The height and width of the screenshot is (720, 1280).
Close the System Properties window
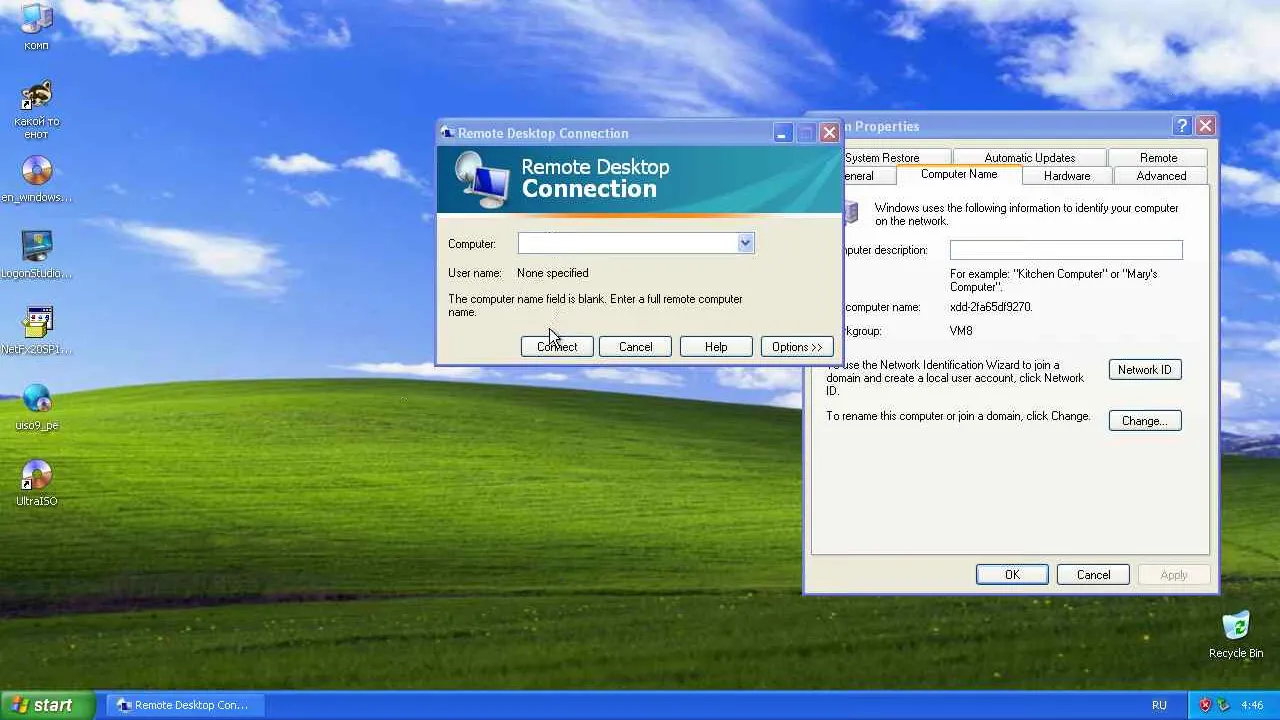[x=1205, y=126]
